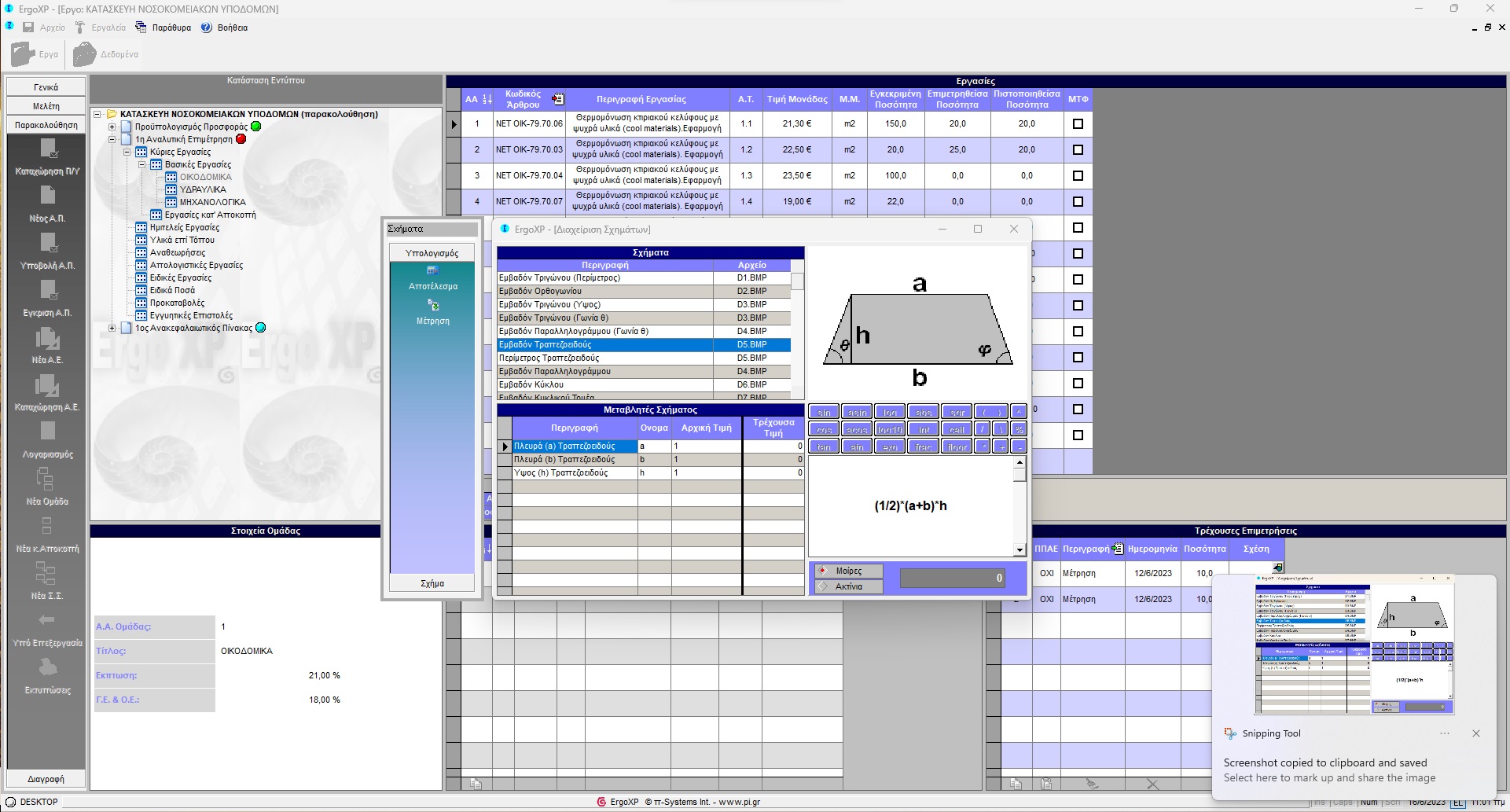Expand the 1ος Ανακεφαλαιωτικός Πίνακας node
The height and width of the screenshot is (812, 1510).
click(112, 328)
